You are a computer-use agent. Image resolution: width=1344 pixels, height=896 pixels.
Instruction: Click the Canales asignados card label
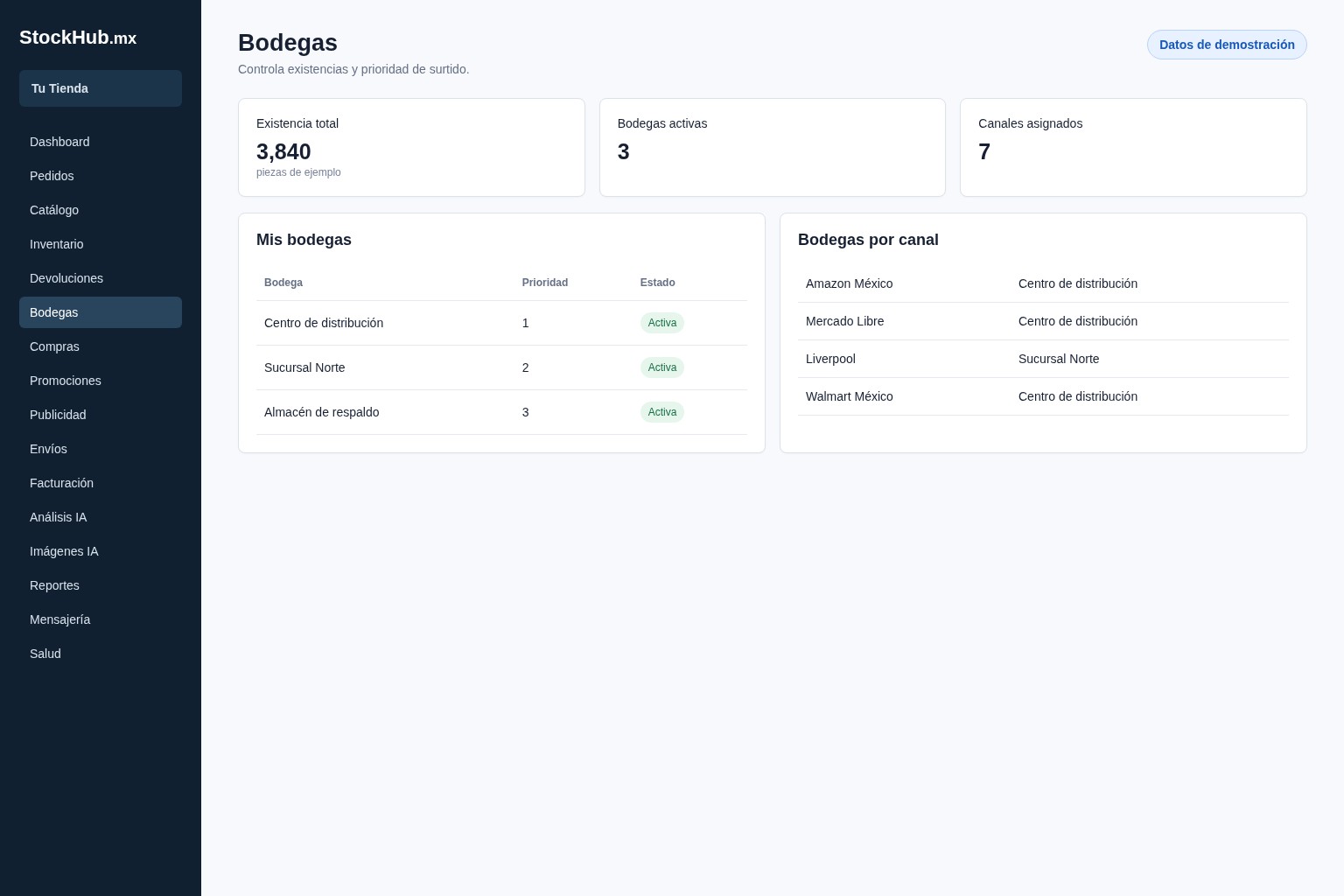(x=1030, y=123)
